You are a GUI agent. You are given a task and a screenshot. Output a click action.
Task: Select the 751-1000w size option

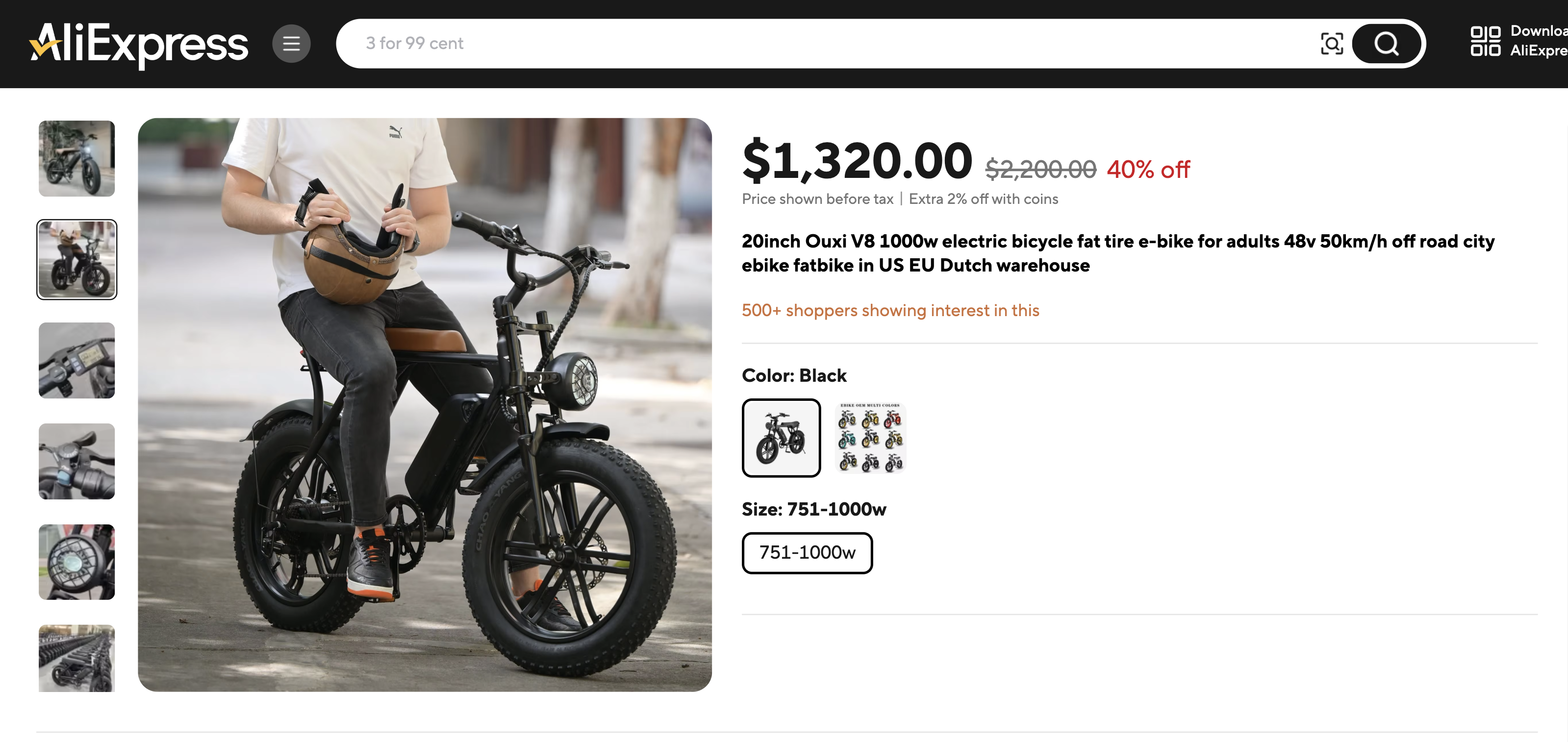click(x=807, y=553)
